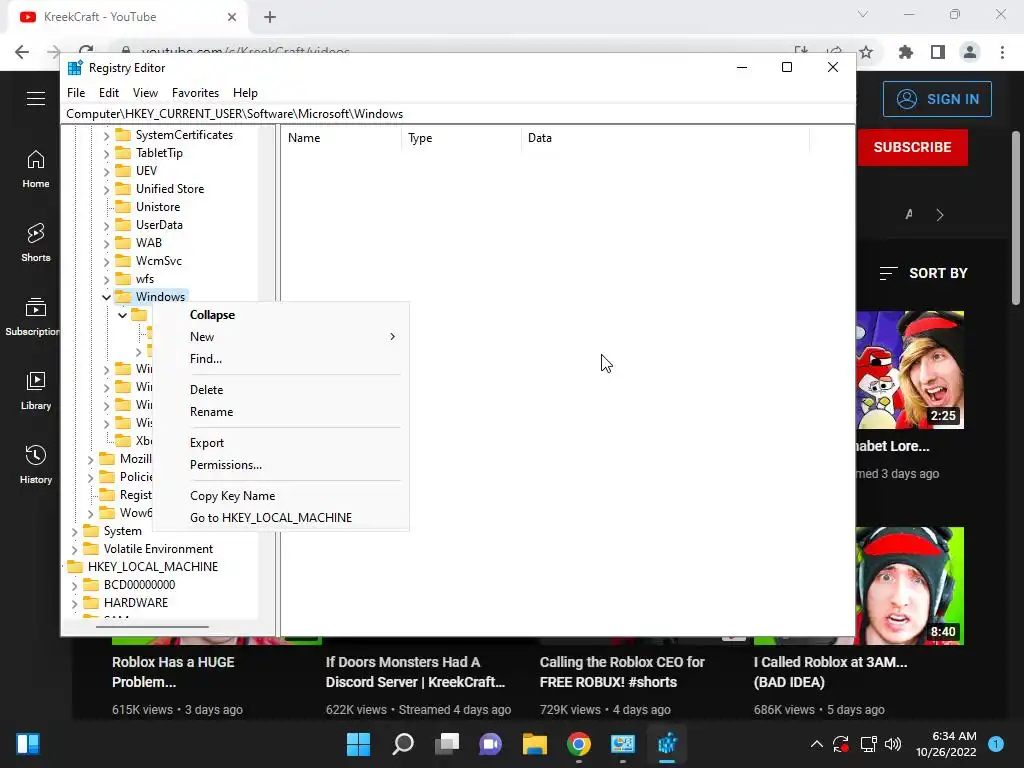Image resolution: width=1024 pixels, height=768 pixels.
Task: Open History in YouTube sidebar
Action: click(36, 464)
